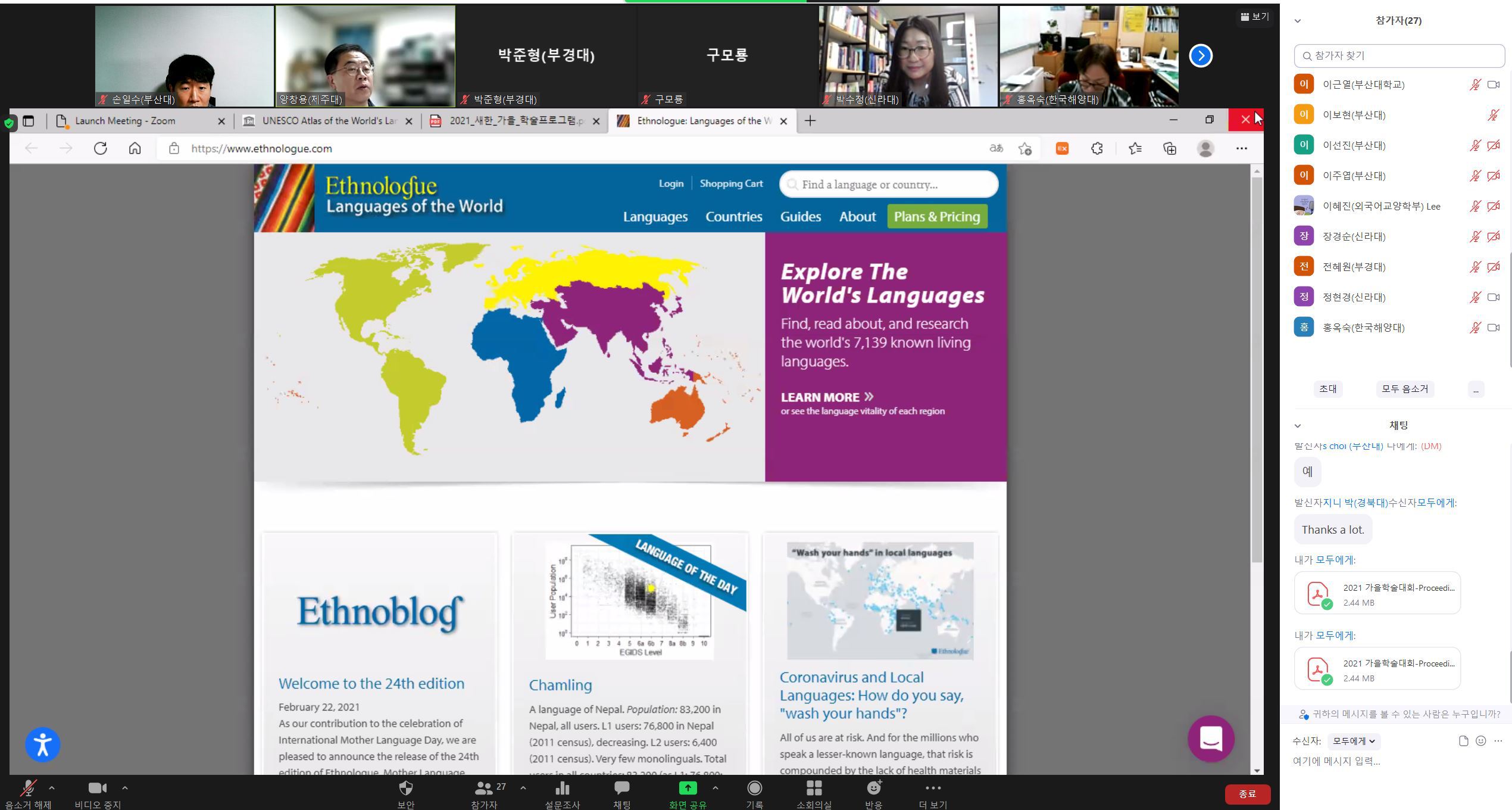Open the Polls icon in Zoom toolbar
Image resolution: width=1512 pixels, height=810 pixels.
click(x=562, y=789)
